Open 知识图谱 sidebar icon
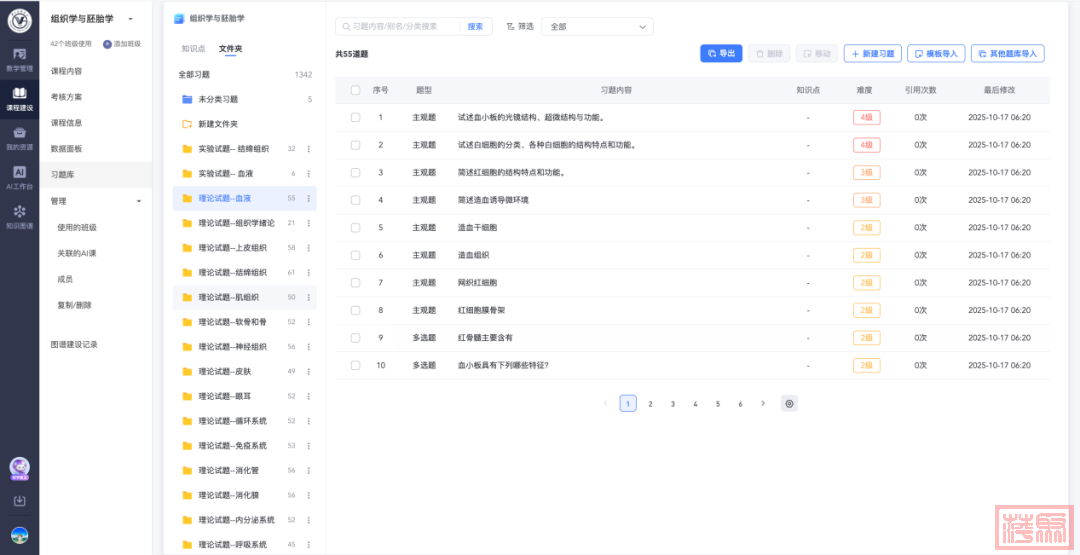The height and width of the screenshot is (555, 1080). point(19,216)
